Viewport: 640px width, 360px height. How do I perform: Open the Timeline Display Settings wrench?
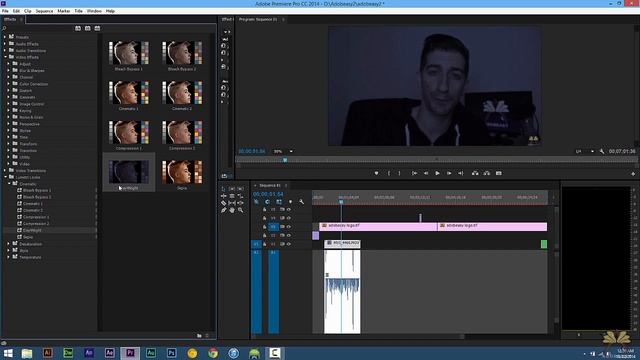point(301,202)
